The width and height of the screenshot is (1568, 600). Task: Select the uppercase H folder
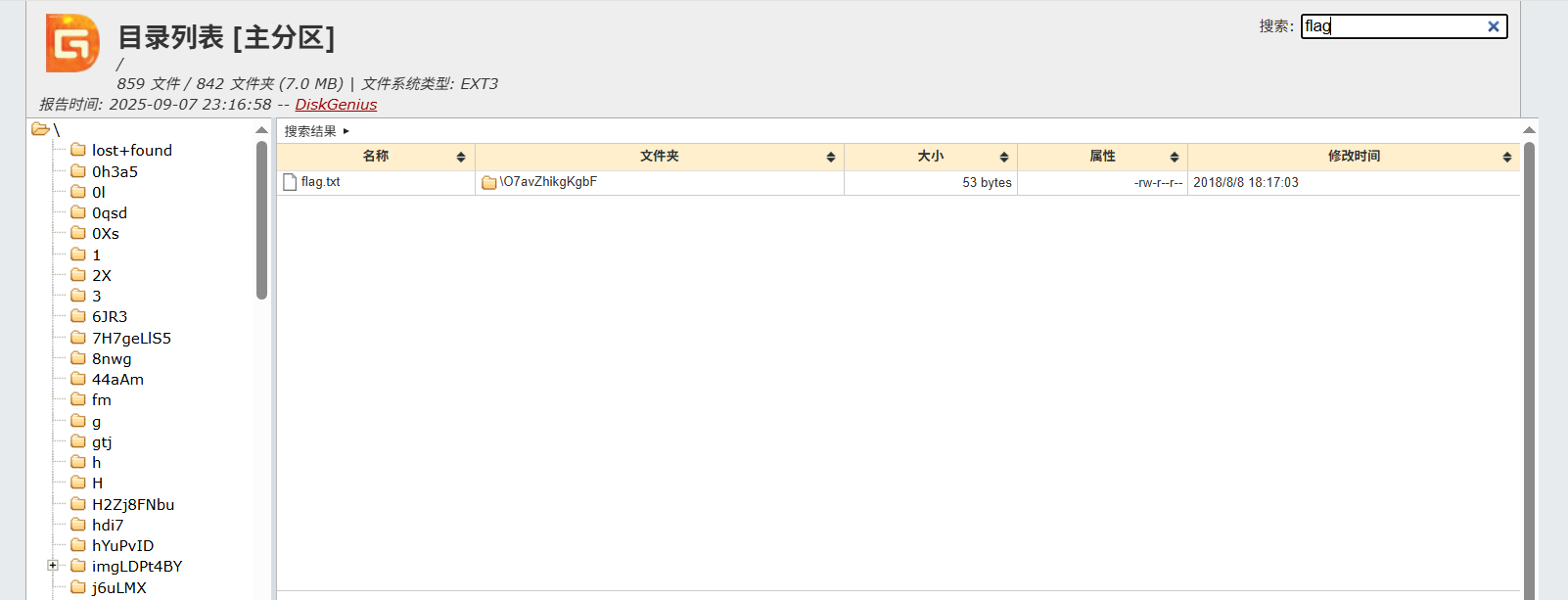point(97,483)
